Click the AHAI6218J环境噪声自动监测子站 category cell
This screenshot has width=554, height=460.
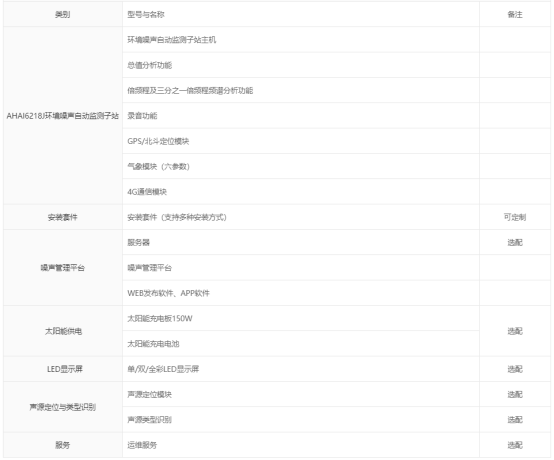[x=63, y=116]
